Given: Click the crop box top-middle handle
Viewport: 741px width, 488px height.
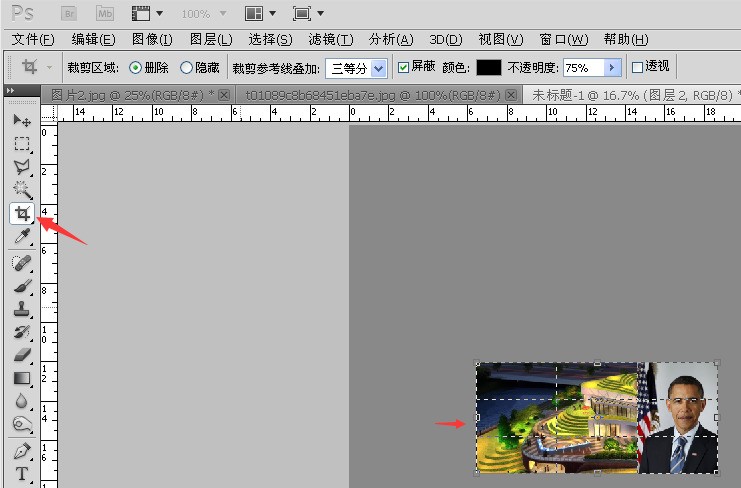Looking at the screenshot, I should (x=597, y=363).
